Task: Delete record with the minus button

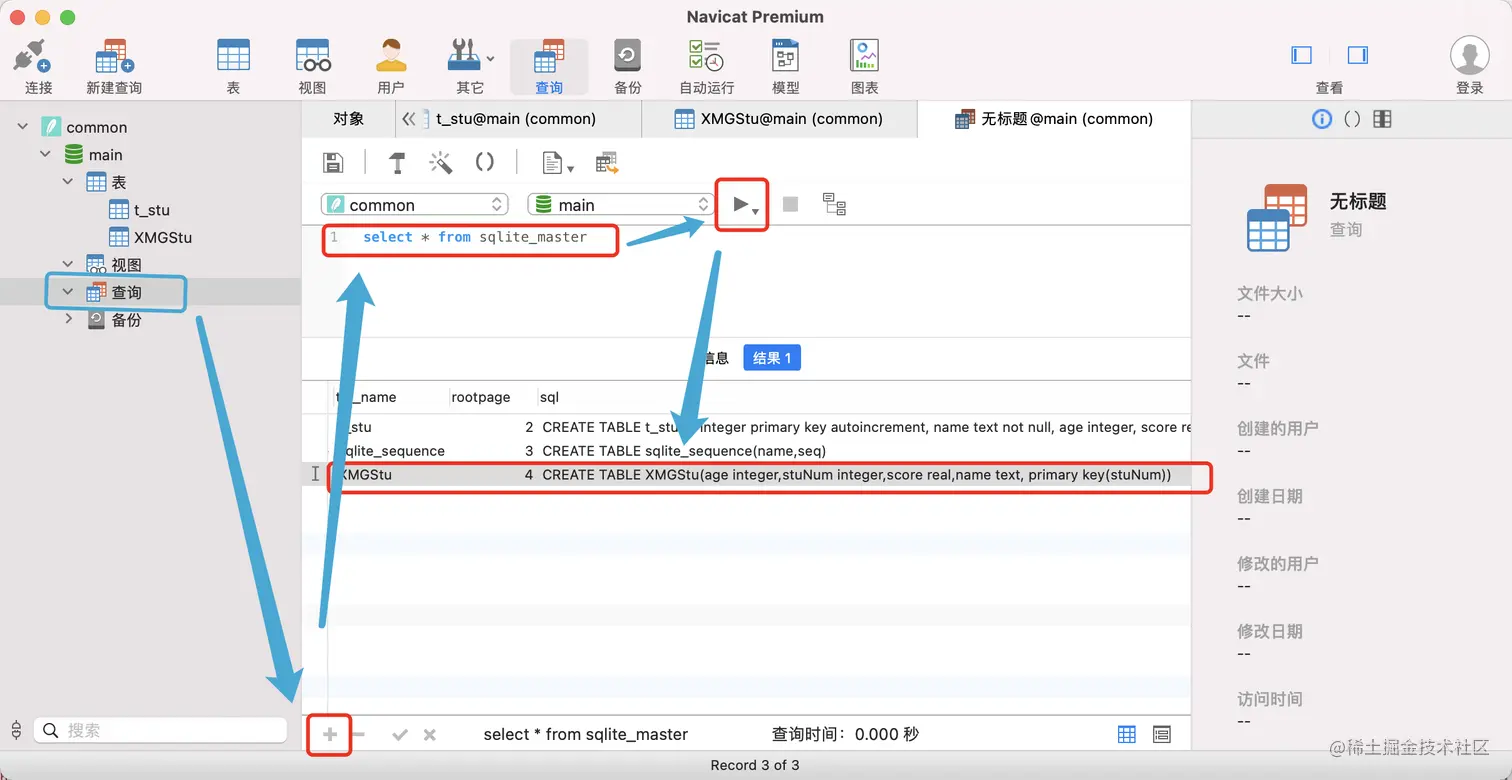Action: coord(359,735)
